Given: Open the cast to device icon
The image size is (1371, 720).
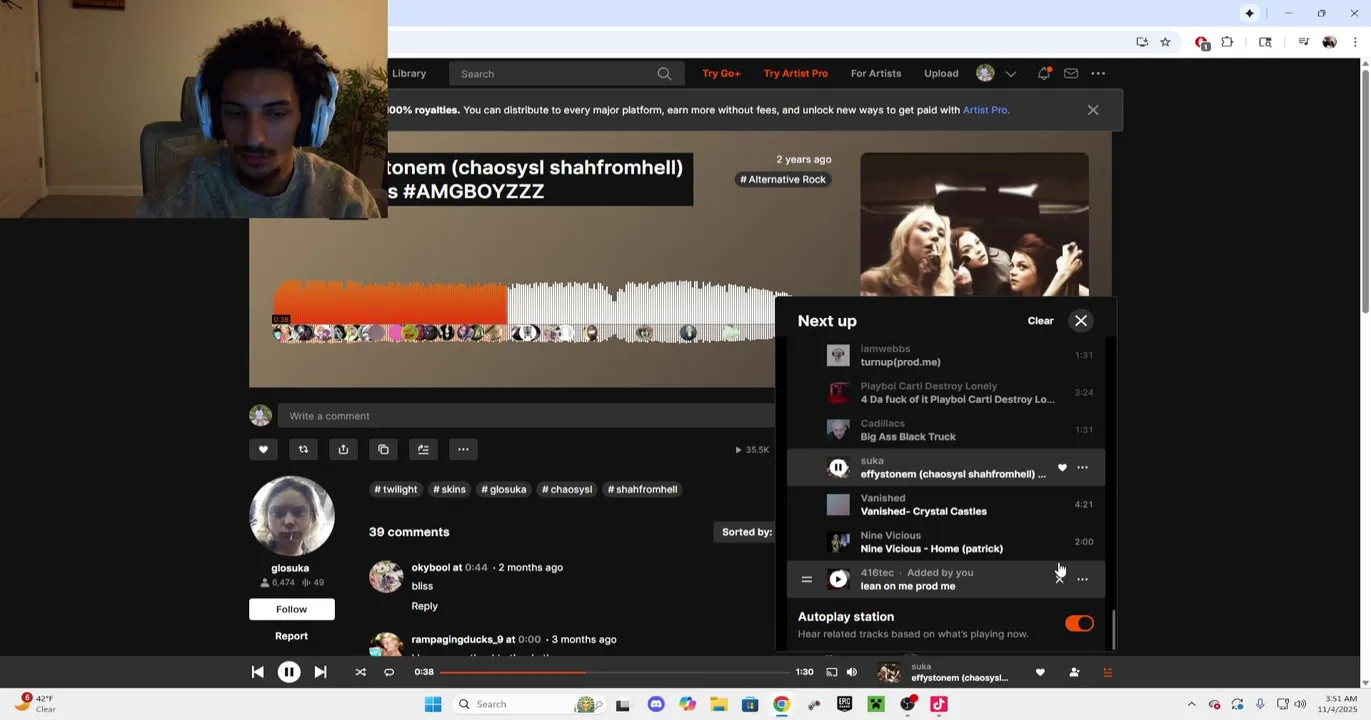Looking at the screenshot, I should [x=831, y=672].
